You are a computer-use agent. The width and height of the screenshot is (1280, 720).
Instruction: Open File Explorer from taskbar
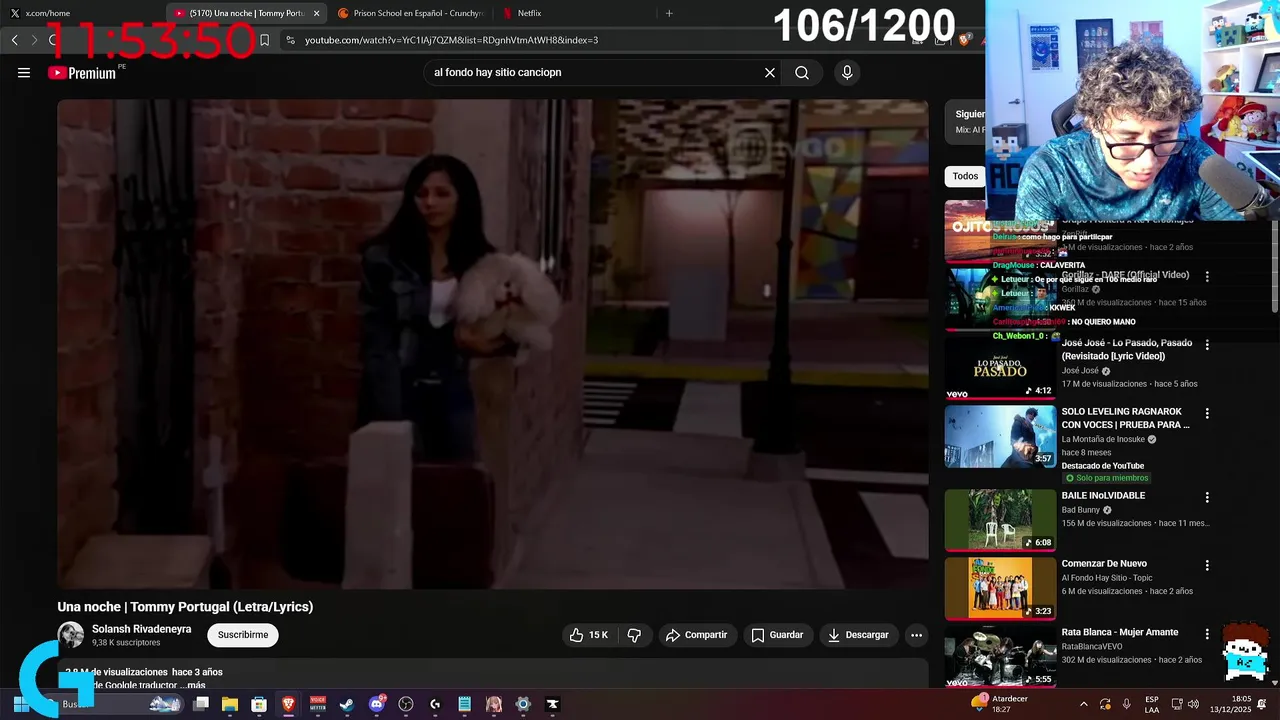pos(230,704)
